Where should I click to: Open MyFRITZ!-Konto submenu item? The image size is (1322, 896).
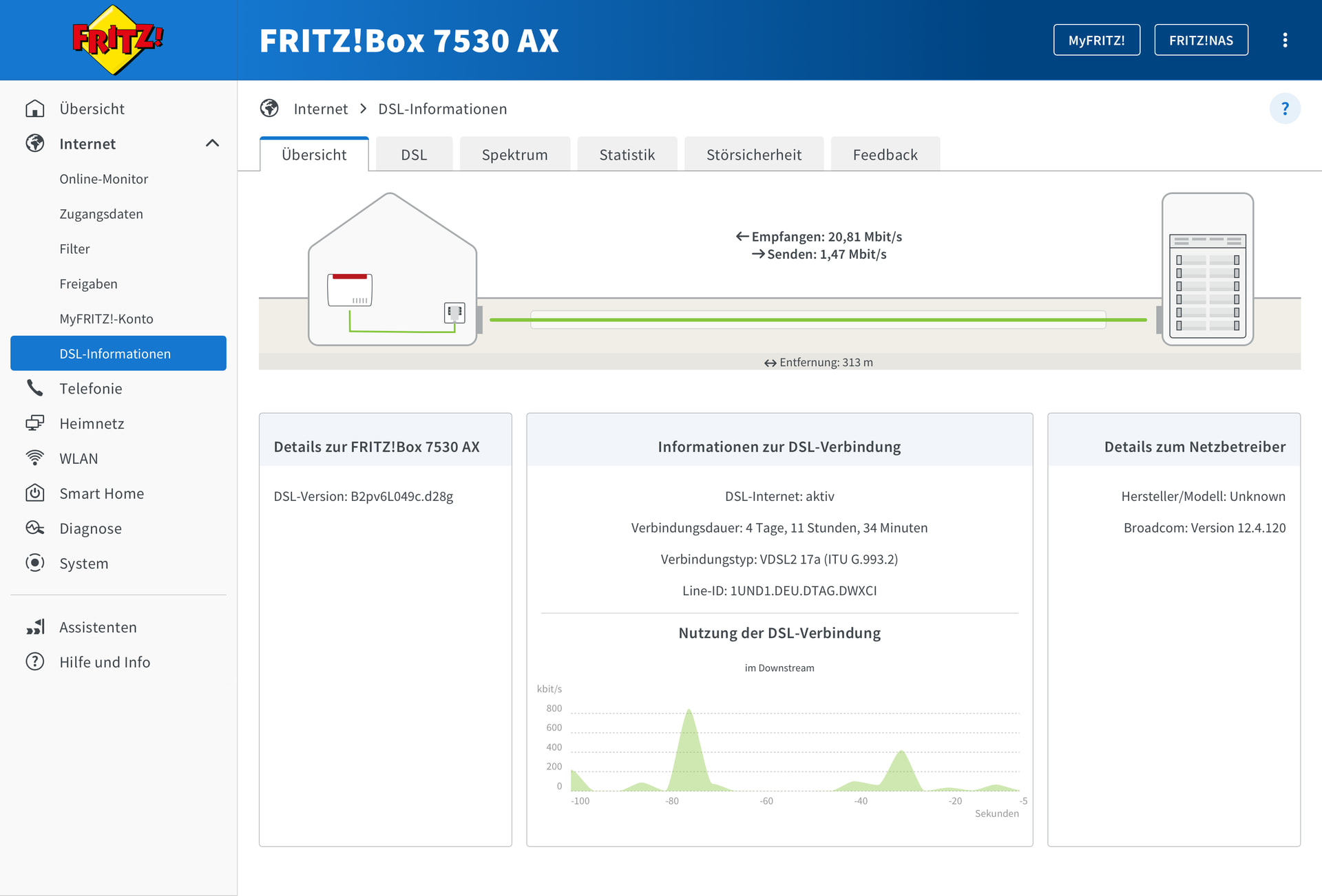pos(107,319)
